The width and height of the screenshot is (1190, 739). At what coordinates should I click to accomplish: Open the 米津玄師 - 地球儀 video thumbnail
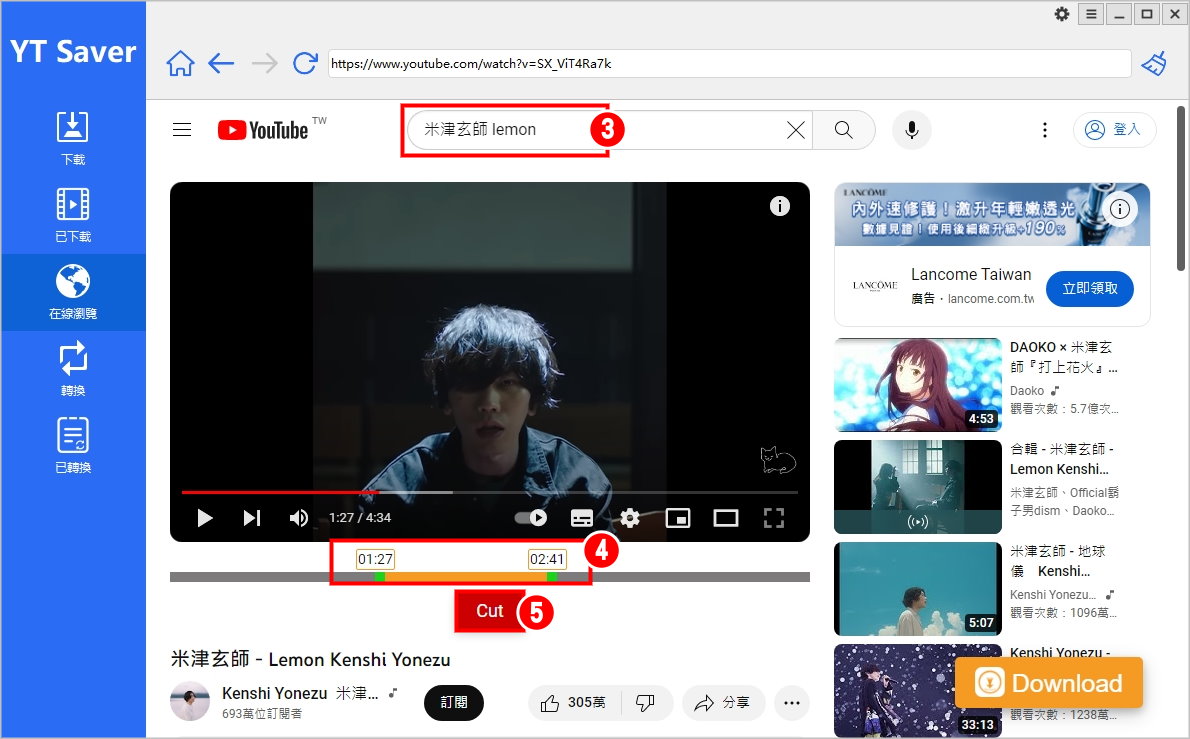click(918, 589)
